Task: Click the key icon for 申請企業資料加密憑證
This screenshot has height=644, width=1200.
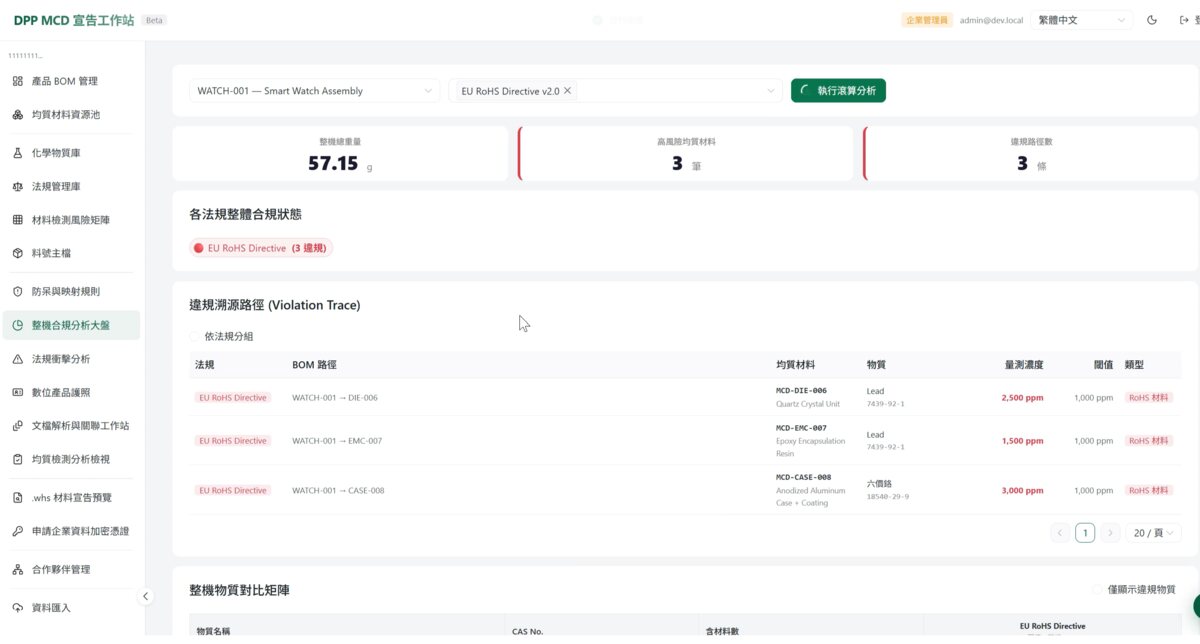Action: click(x=18, y=531)
